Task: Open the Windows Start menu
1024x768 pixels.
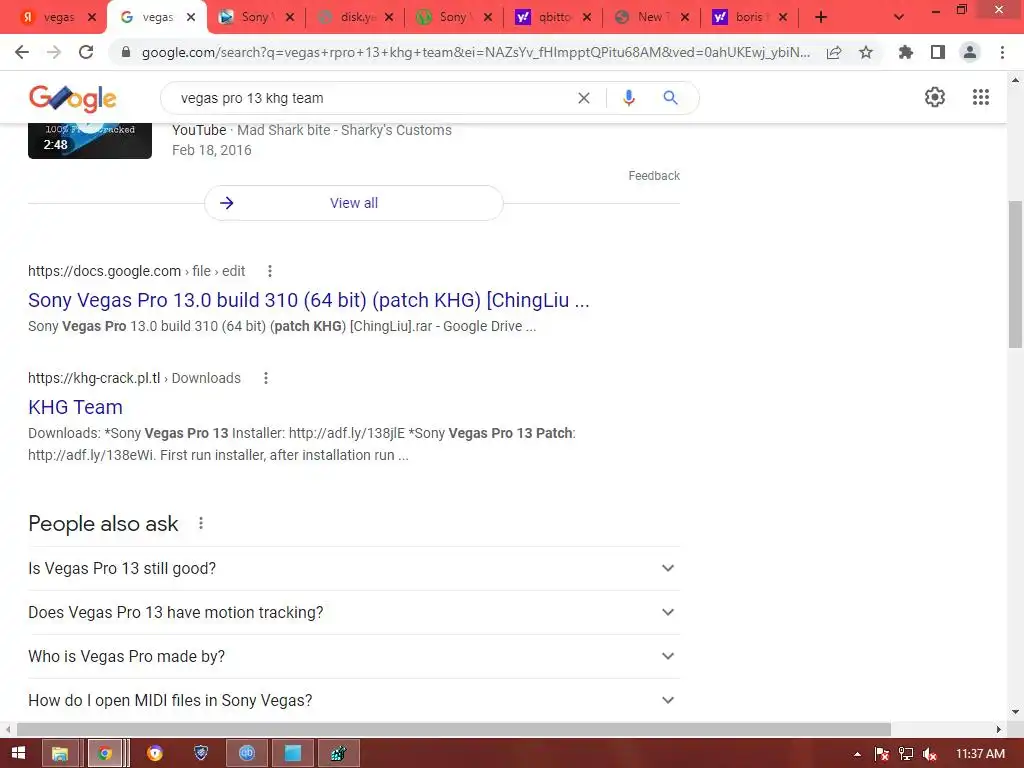Action: (x=18, y=753)
